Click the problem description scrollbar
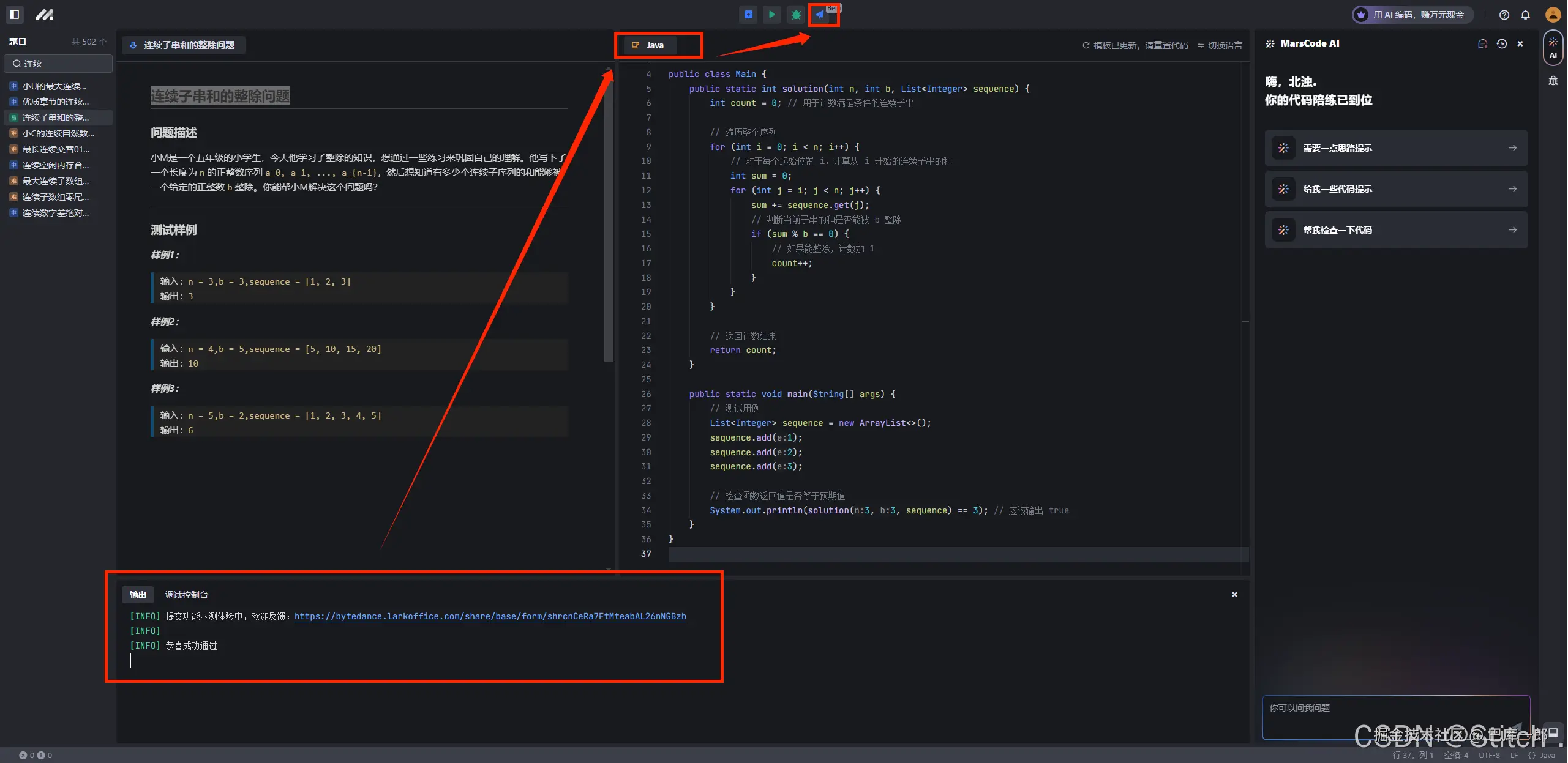Screen dimensions: 1568x763 click(608, 214)
